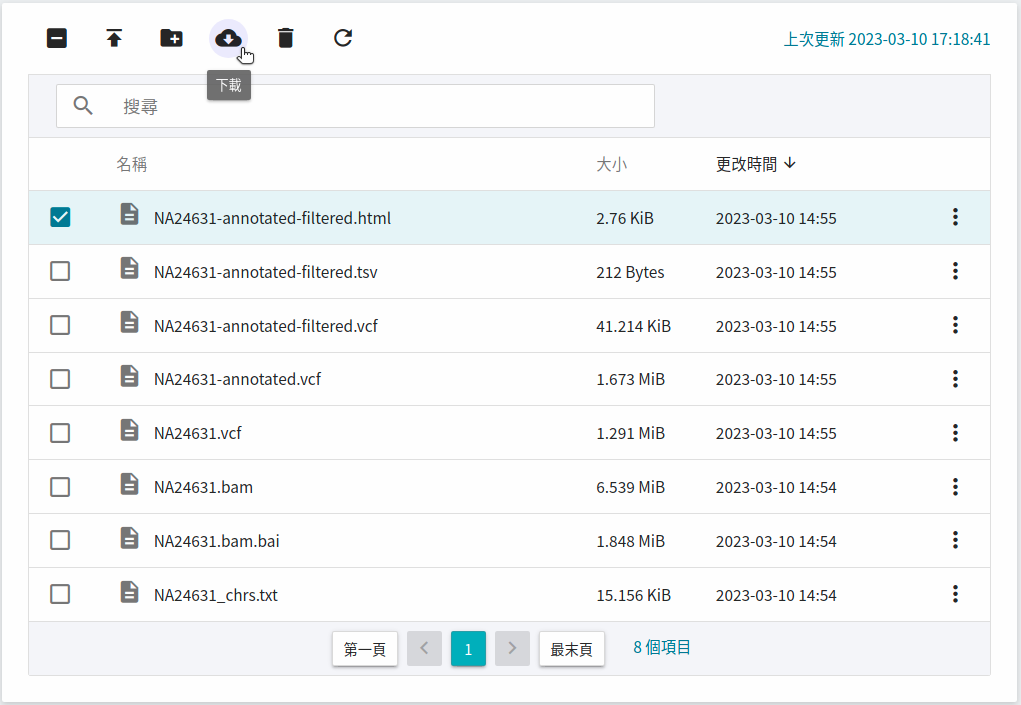Click the 41.214 KiB size value
This screenshot has width=1021, height=705.
tap(633, 326)
